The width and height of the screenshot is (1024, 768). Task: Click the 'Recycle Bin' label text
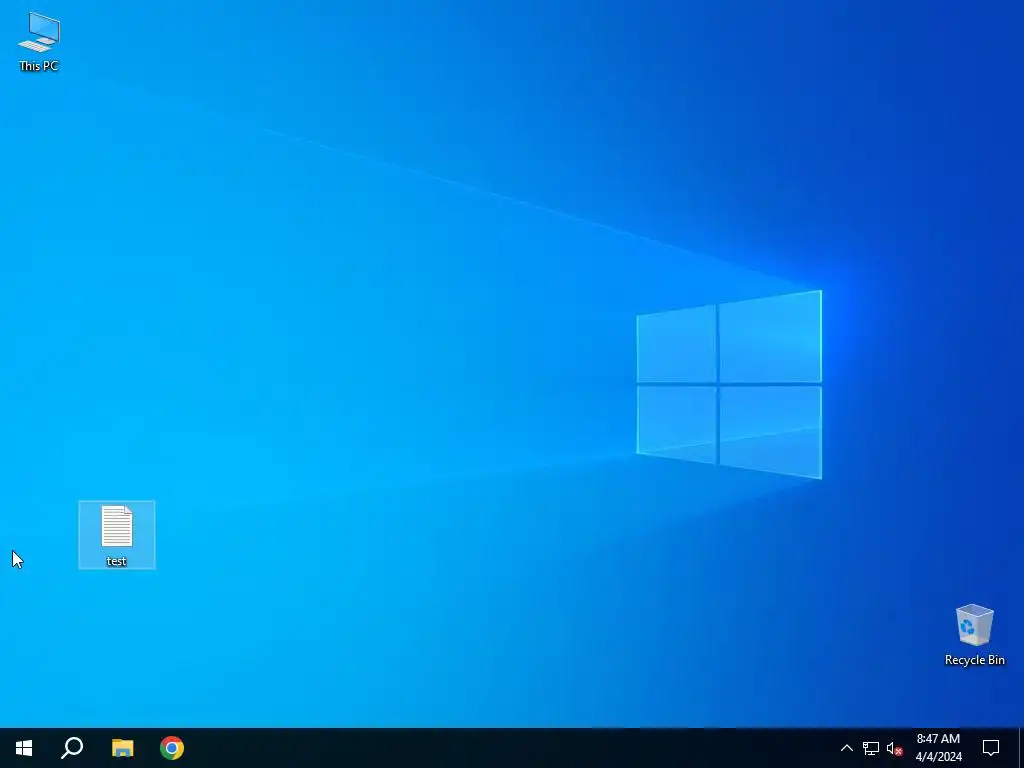974,660
